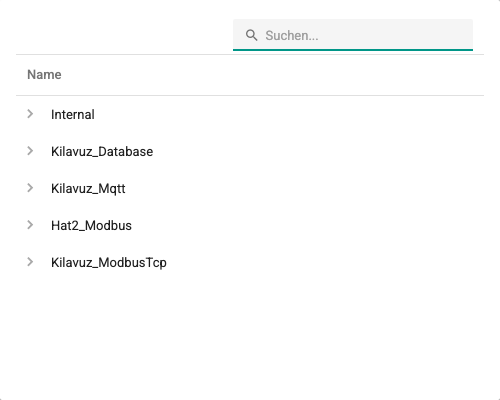Image resolution: width=500 pixels, height=400 pixels.
Task: Click the Name column header
Action: [44, 75]
